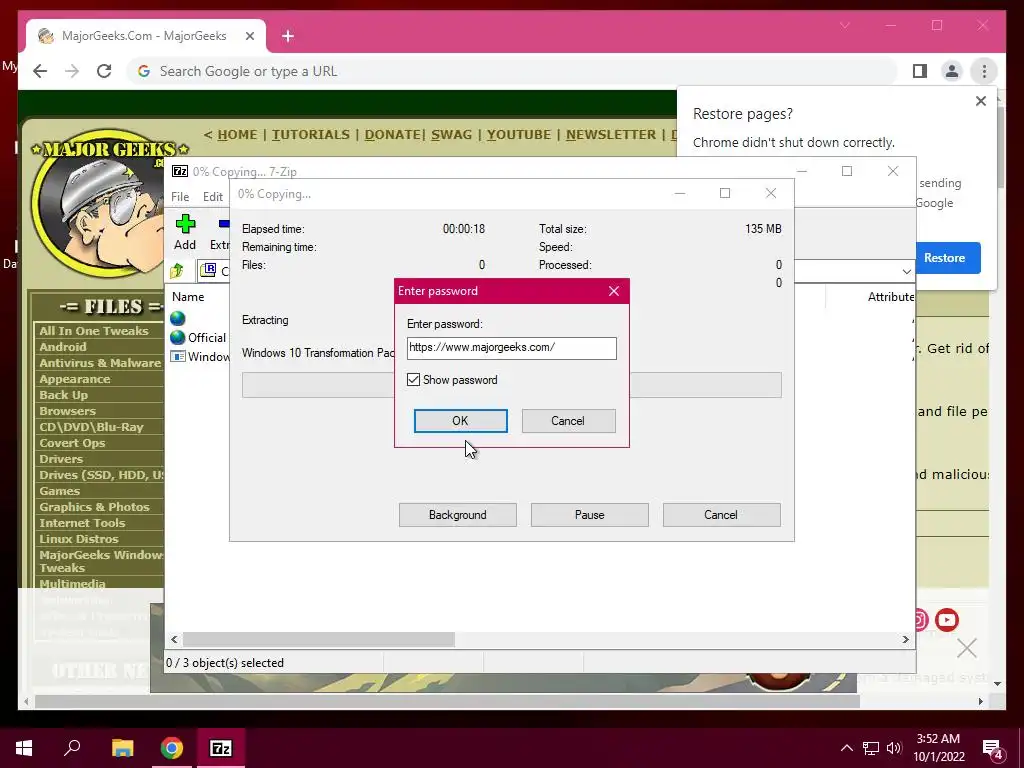Open the Windows Start menu
Screen dimensions: 1024x768
click(x=24, y=748)
